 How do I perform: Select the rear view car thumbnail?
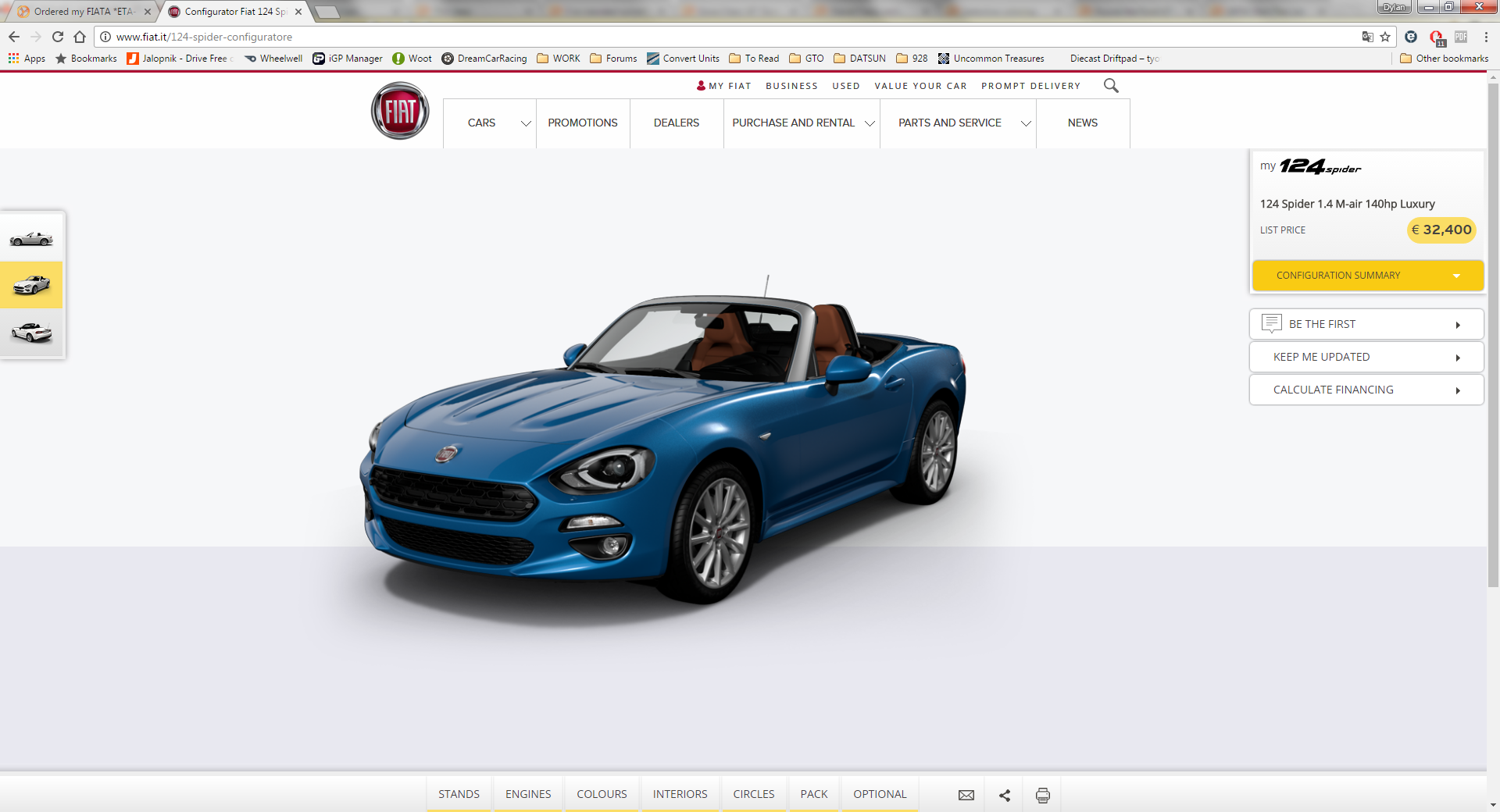pos(31,333)
